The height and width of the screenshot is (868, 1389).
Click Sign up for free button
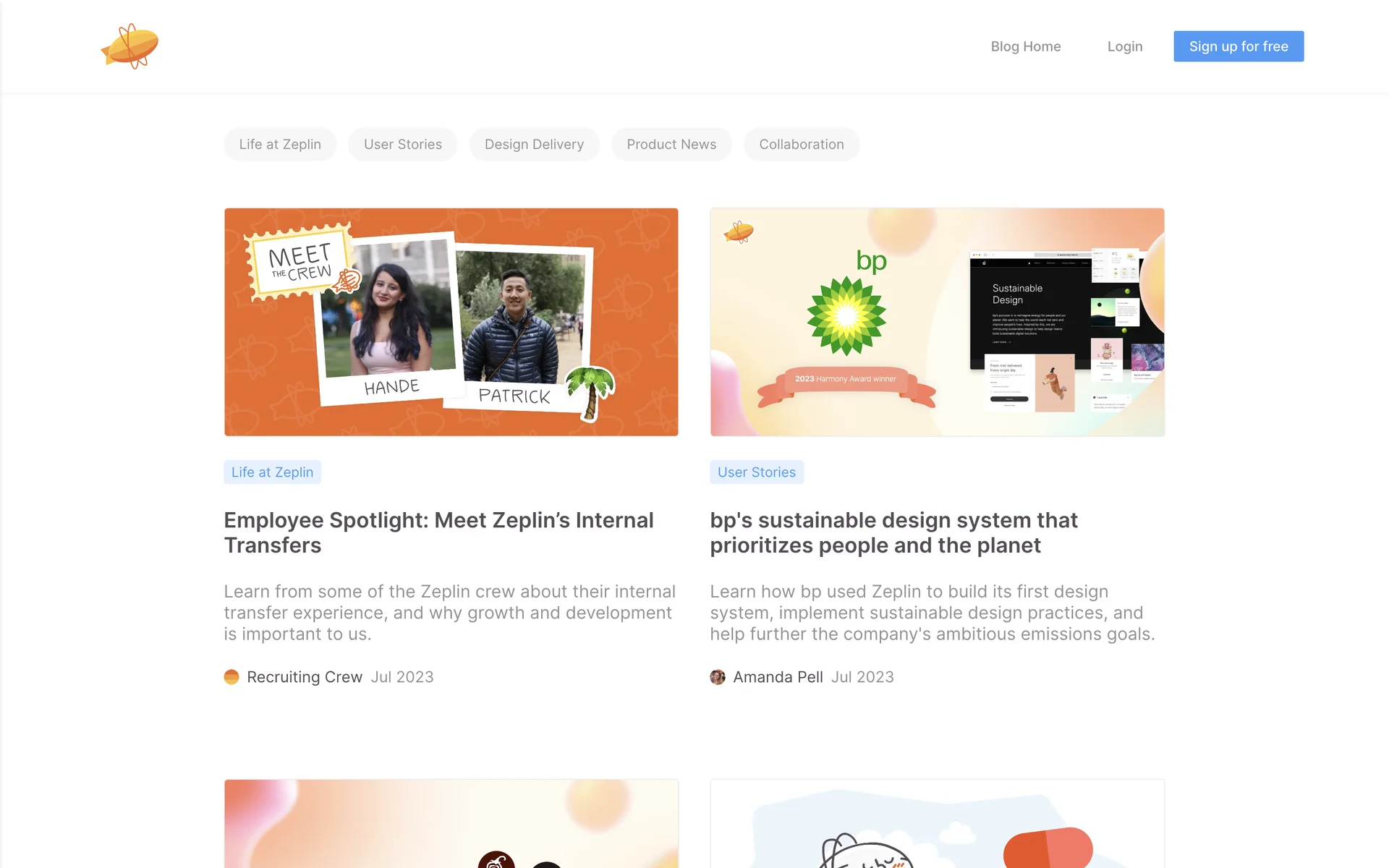tap(1239, 46)
